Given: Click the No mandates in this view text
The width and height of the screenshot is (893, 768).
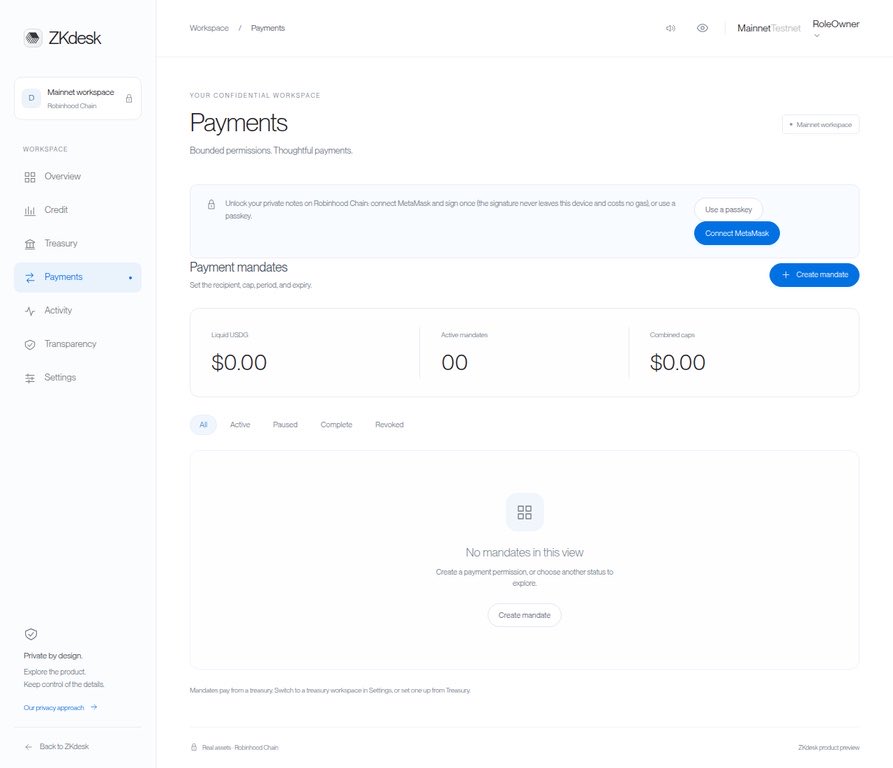Looking at the screenshot, I should click(x=525, y=552).
